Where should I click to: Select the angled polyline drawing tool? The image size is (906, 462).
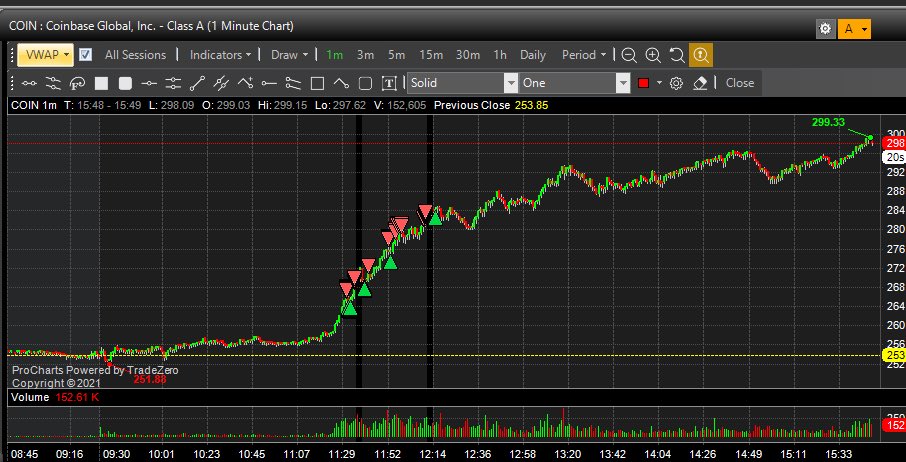click(341, 83)
